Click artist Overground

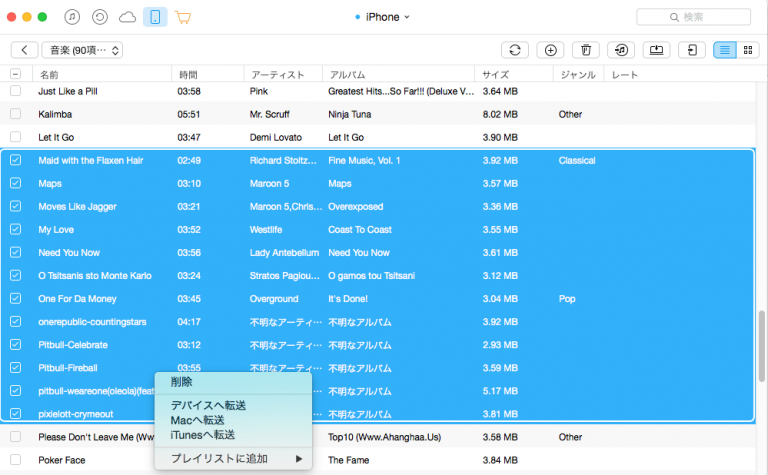click(274, 299)
